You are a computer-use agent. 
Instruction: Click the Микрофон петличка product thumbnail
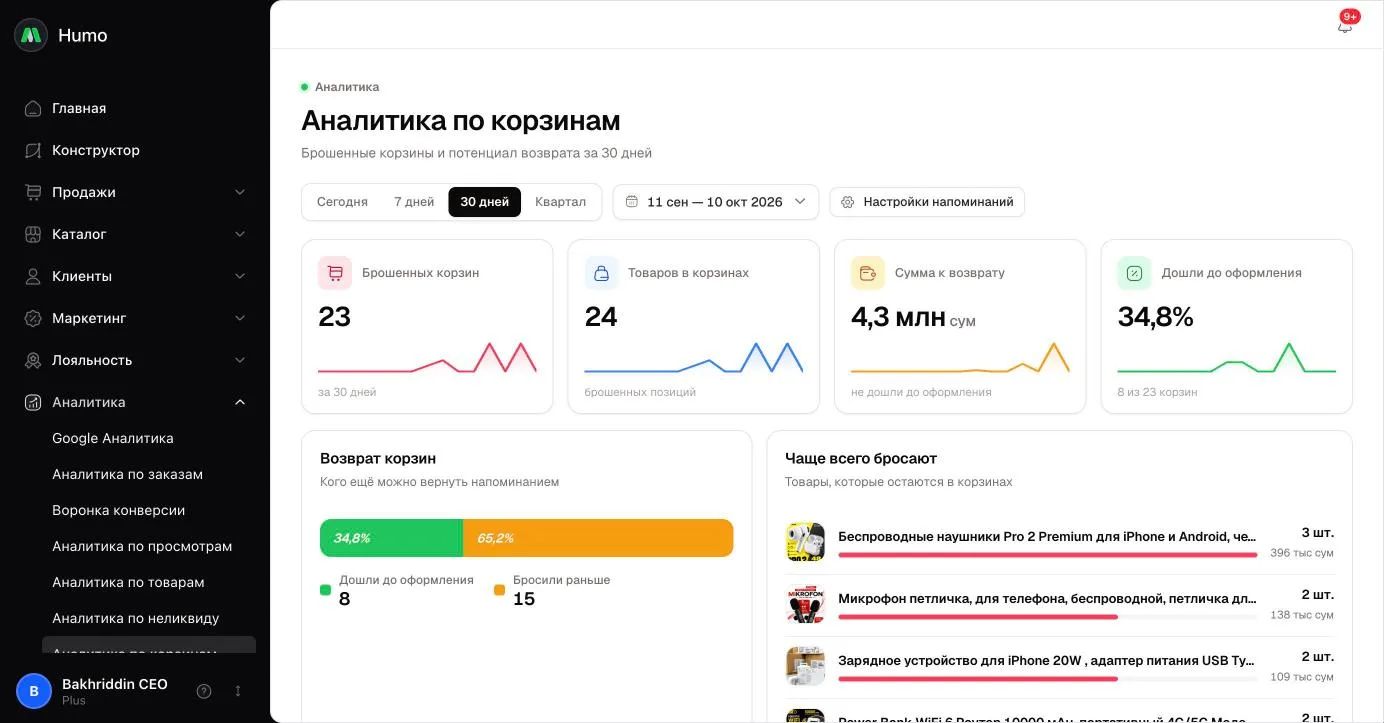tap(805, 604)
